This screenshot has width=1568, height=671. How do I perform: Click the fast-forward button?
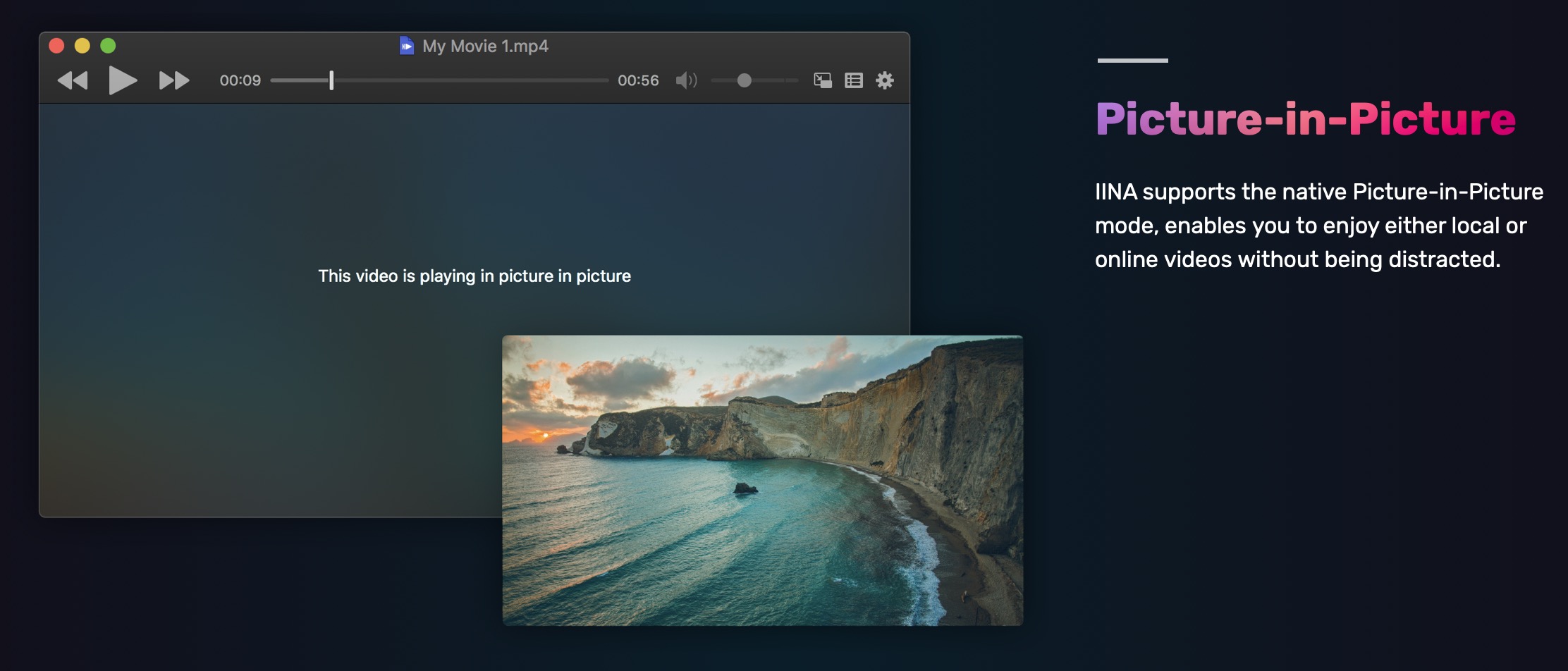[x=174, y=80]
